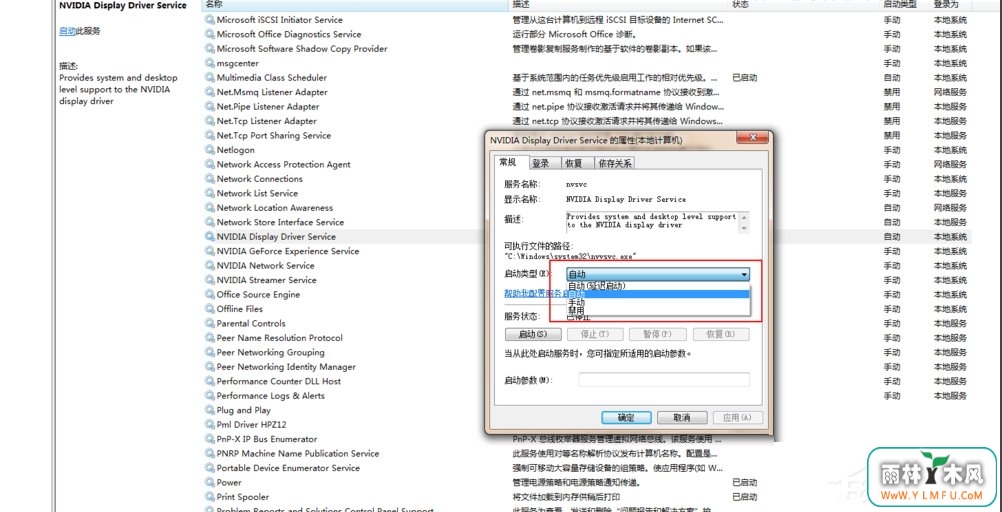
Task: Click the description box scroll down arrow
Action: click(744, 229)
